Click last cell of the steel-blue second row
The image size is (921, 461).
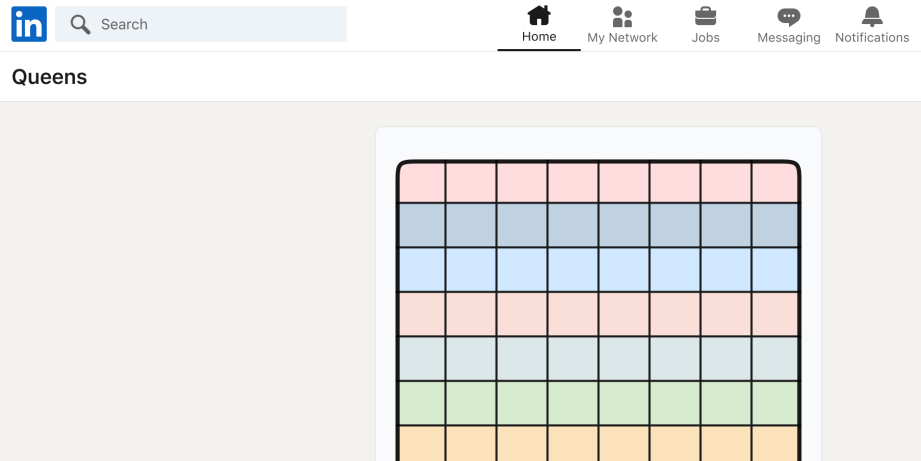pos(775,226)
